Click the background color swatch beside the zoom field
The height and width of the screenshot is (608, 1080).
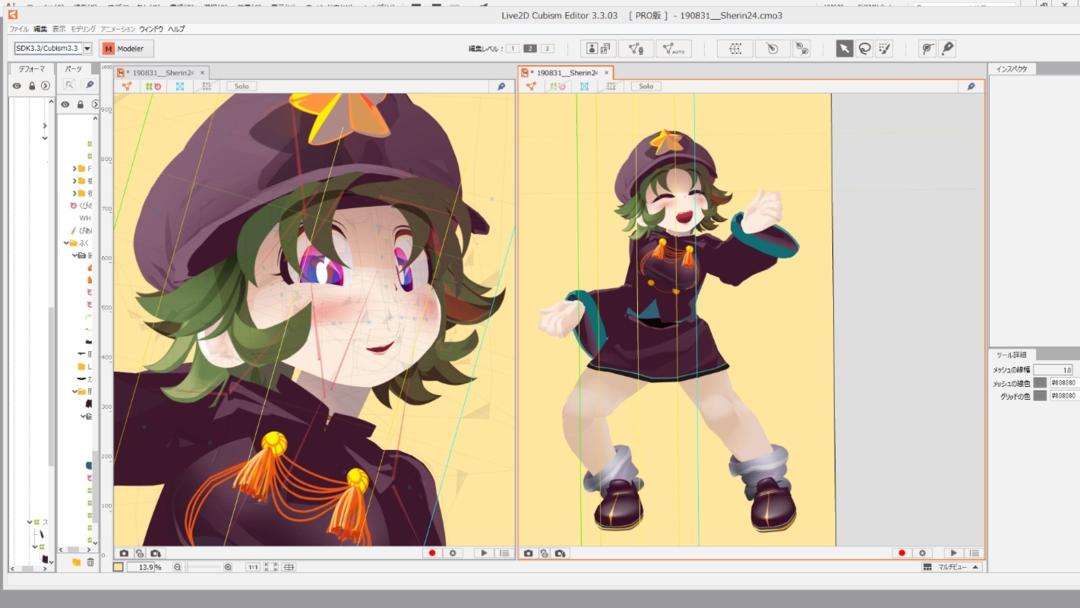coord(118,567)
